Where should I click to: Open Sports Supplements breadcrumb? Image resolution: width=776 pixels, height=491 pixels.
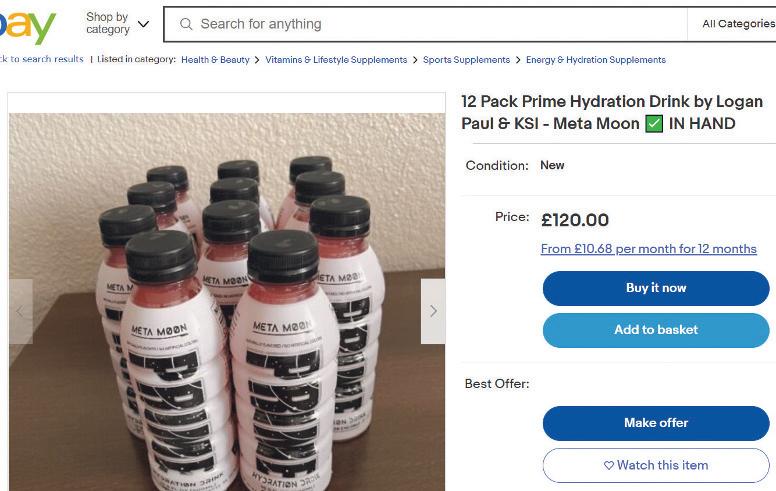pos(466,60)
